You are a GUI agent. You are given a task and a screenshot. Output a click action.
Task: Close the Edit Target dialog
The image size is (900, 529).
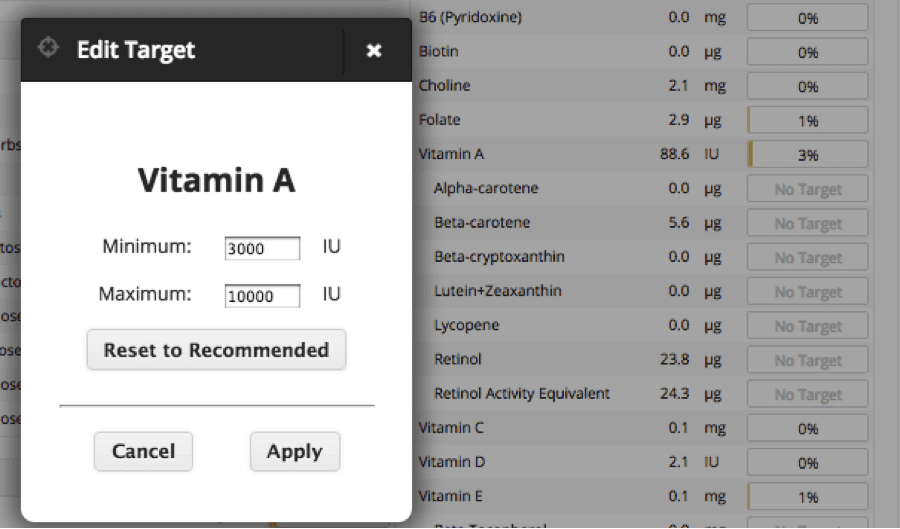click(374, 50)
